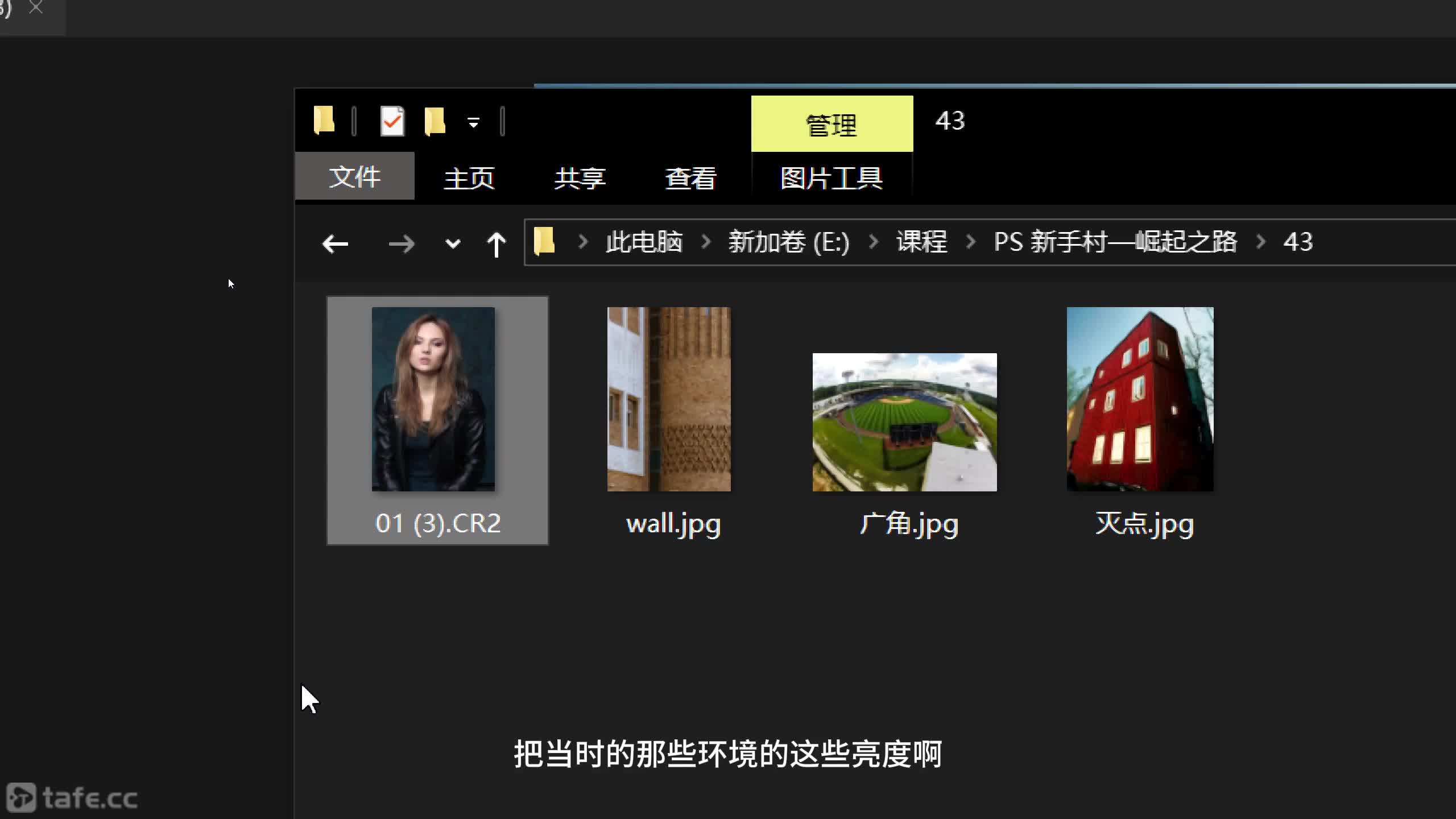Select the 广角.jpg stadium thumbnail
The image size is (1456, 819).
(x=904, y=422)
